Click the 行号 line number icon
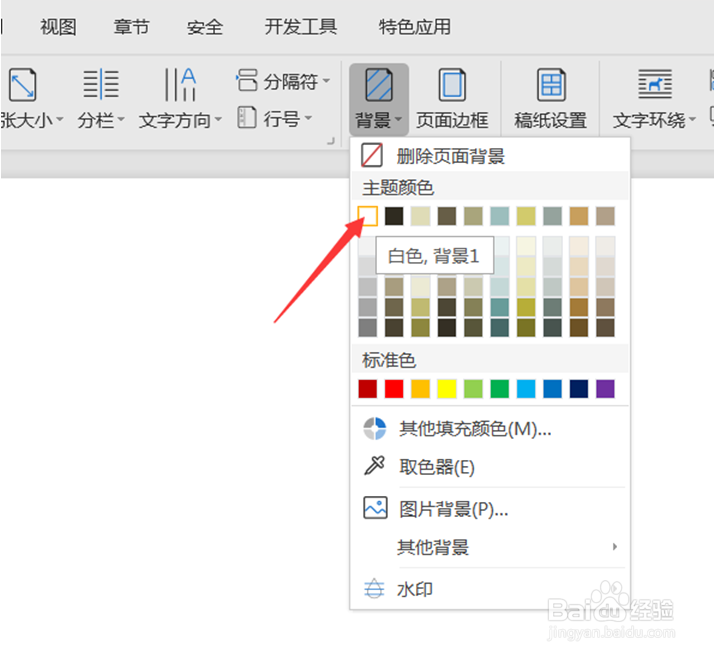714x657 pixels. 247,117
